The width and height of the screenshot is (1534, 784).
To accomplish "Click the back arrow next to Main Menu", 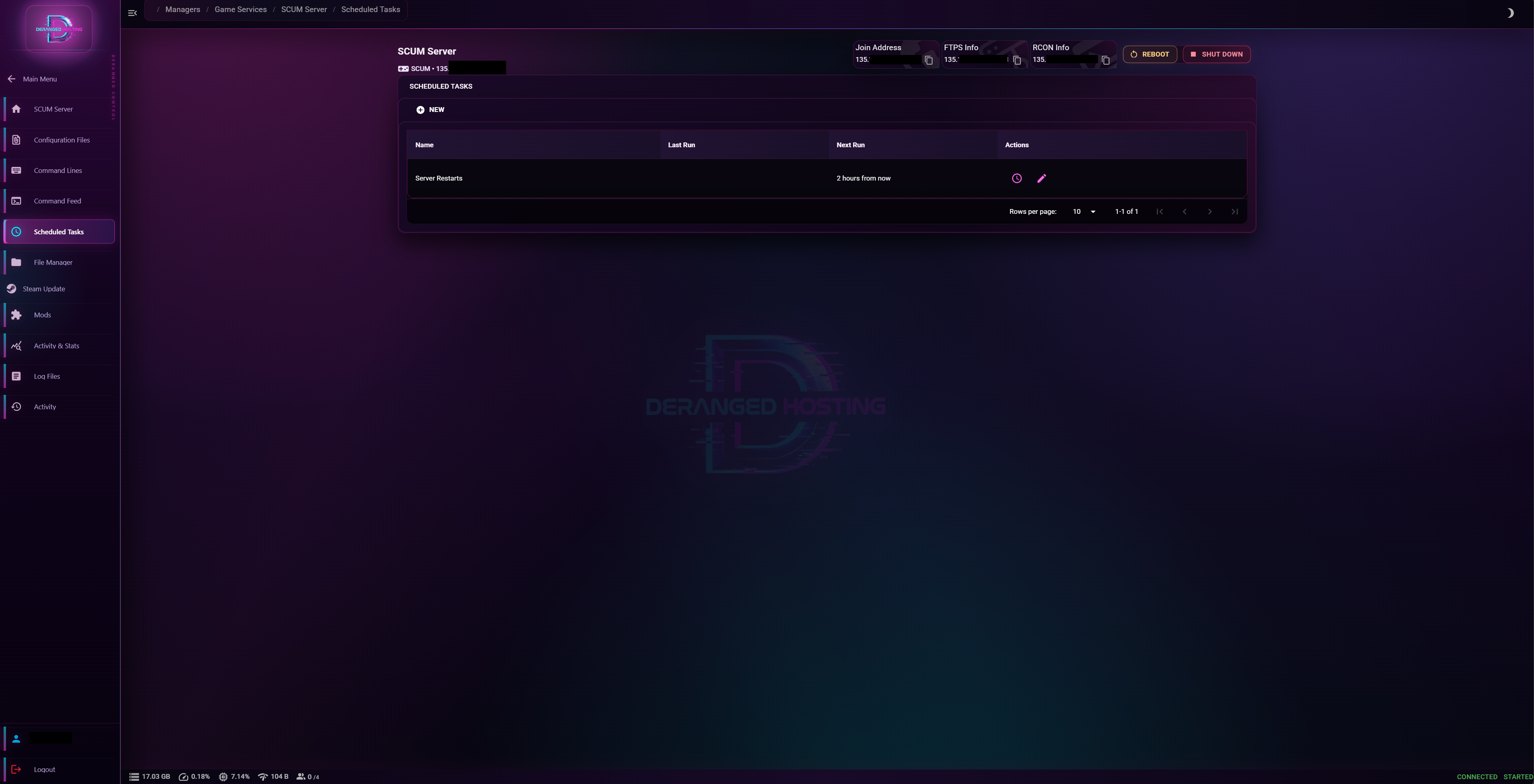I will tap(11, 79).
